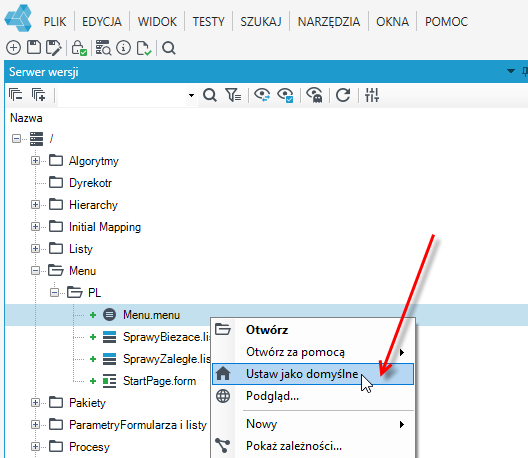Select StartPage.form in the tree
The width and height of the screenshot is (528, 458).
coord(159,381)
